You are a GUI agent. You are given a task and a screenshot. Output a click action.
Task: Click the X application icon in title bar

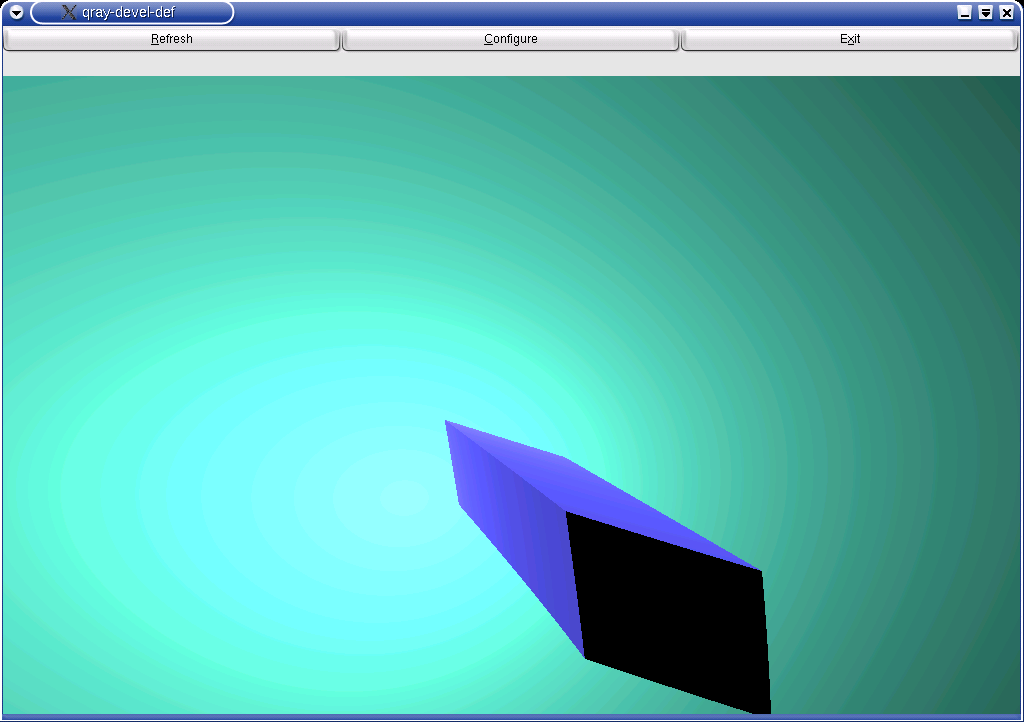[69, 13]
